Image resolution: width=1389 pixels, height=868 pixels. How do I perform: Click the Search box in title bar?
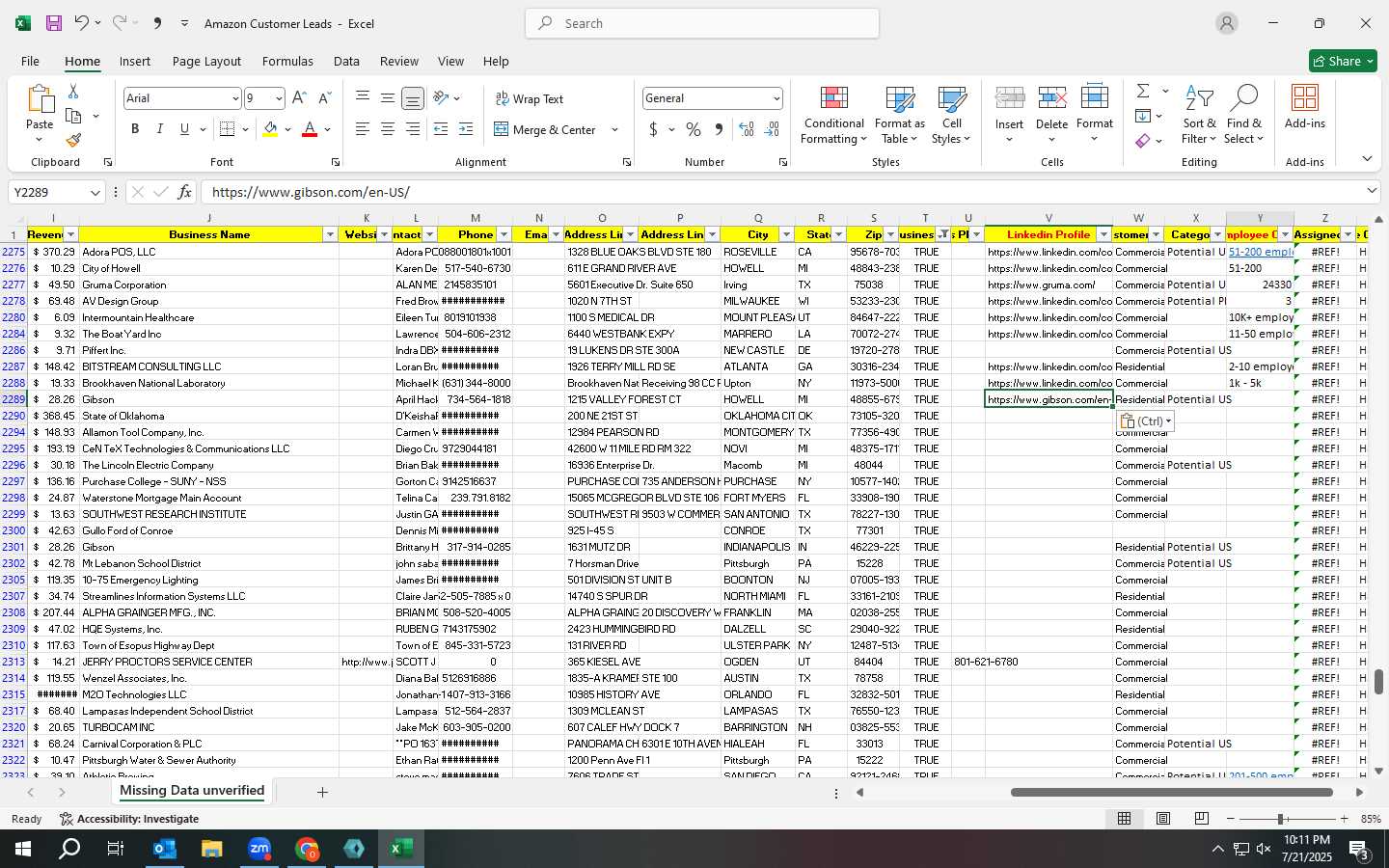(x=702, y=23)
